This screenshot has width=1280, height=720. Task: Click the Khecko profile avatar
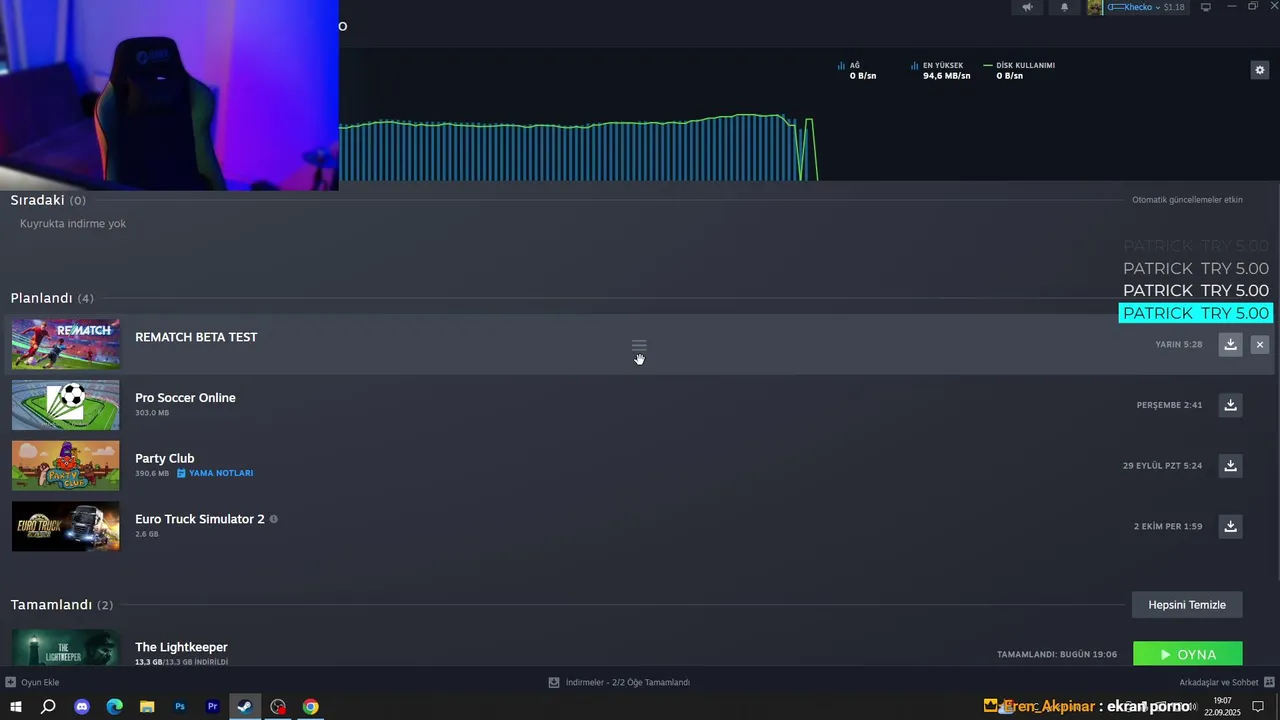click(1095, 7)
